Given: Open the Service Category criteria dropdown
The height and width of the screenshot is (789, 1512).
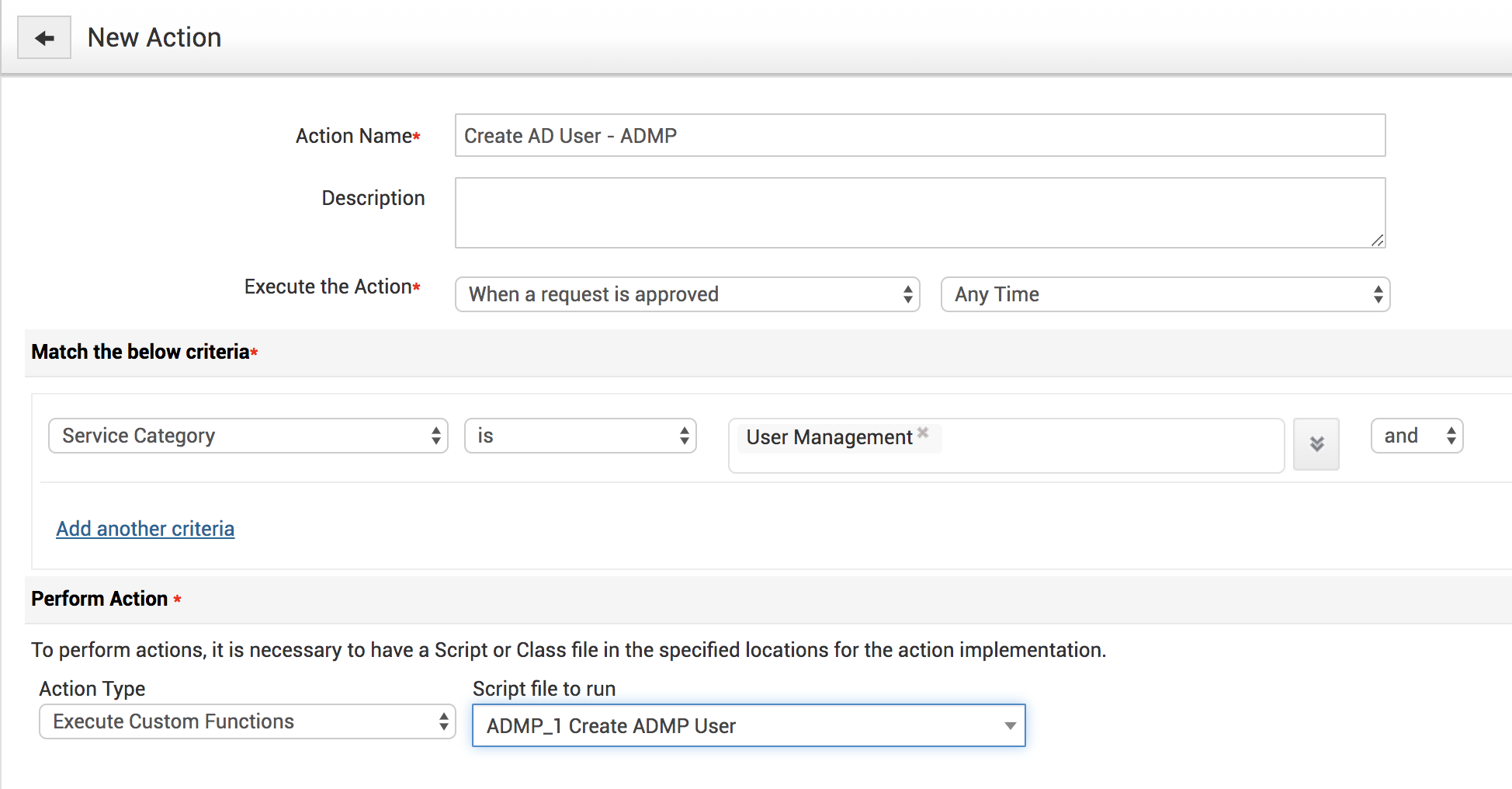Looking at the screenshot, I should click(248, 436).
